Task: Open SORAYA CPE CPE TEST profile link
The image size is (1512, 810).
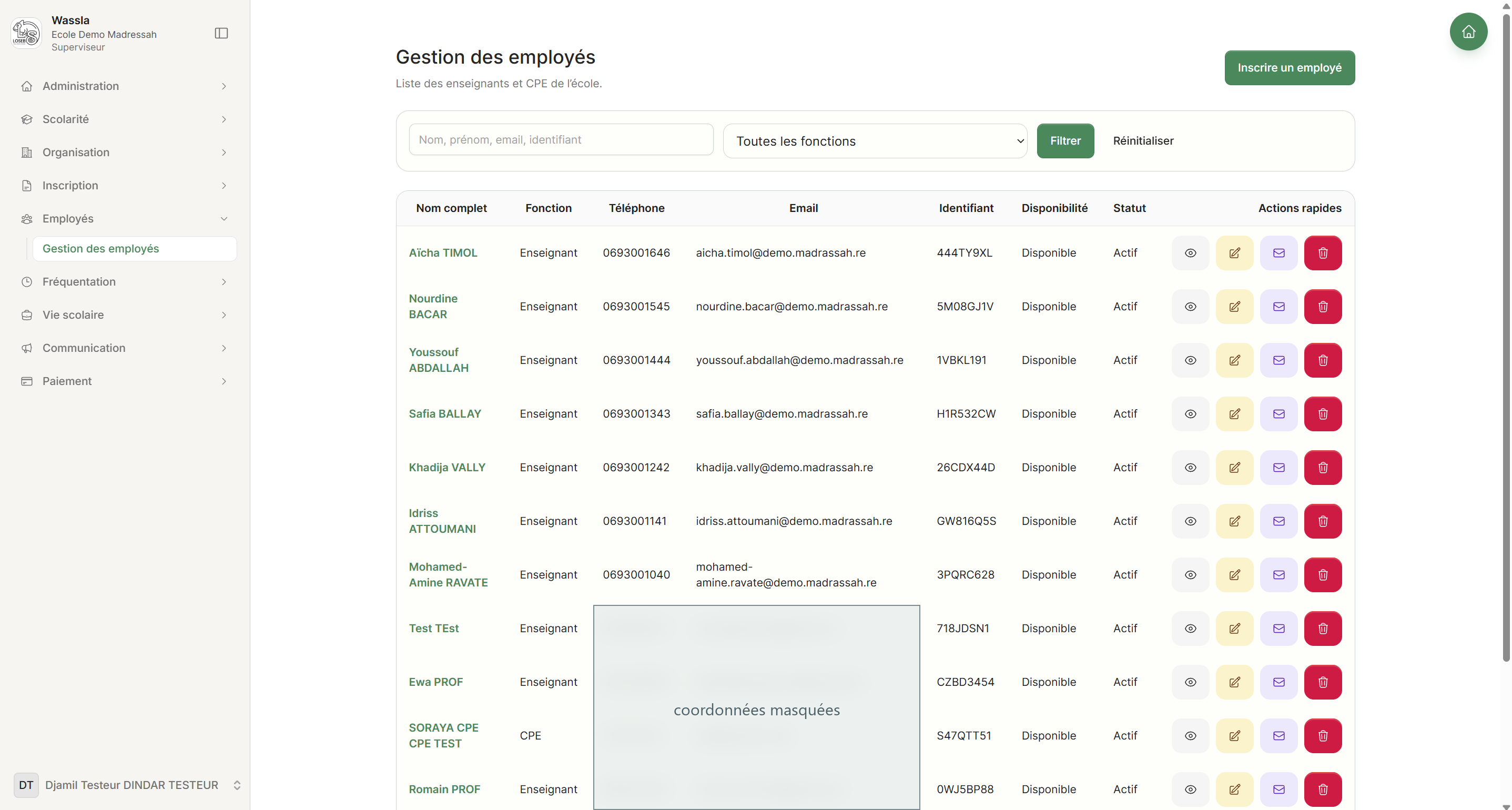Action: point(443,736)
